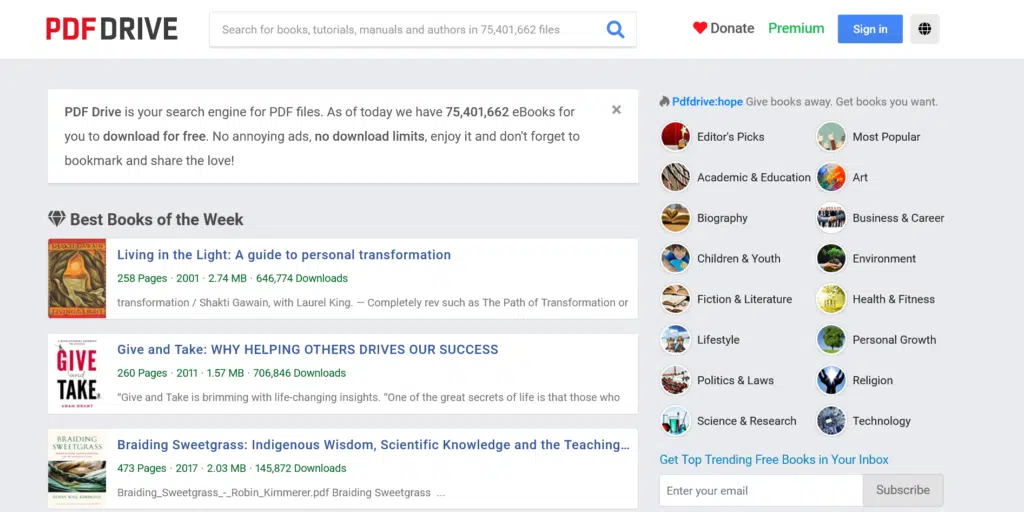Open Most Popular category text link
The image size is (1024, 512).
pos(886,136)
